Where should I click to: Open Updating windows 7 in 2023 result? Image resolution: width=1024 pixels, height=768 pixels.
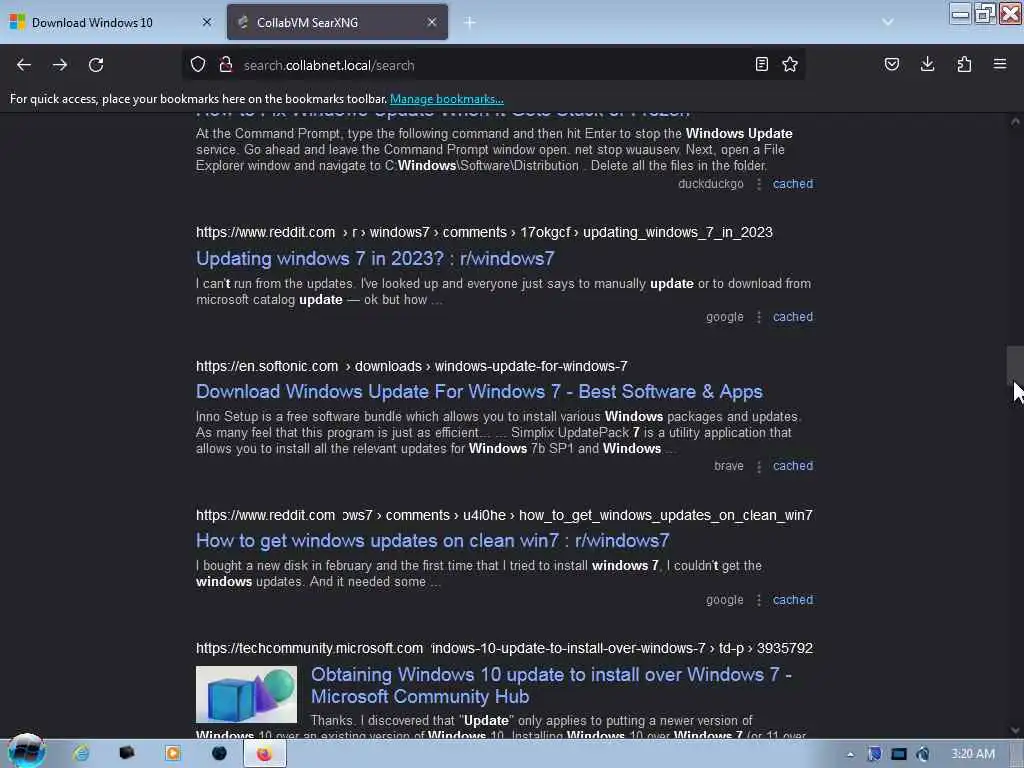[x=375, y=259]
